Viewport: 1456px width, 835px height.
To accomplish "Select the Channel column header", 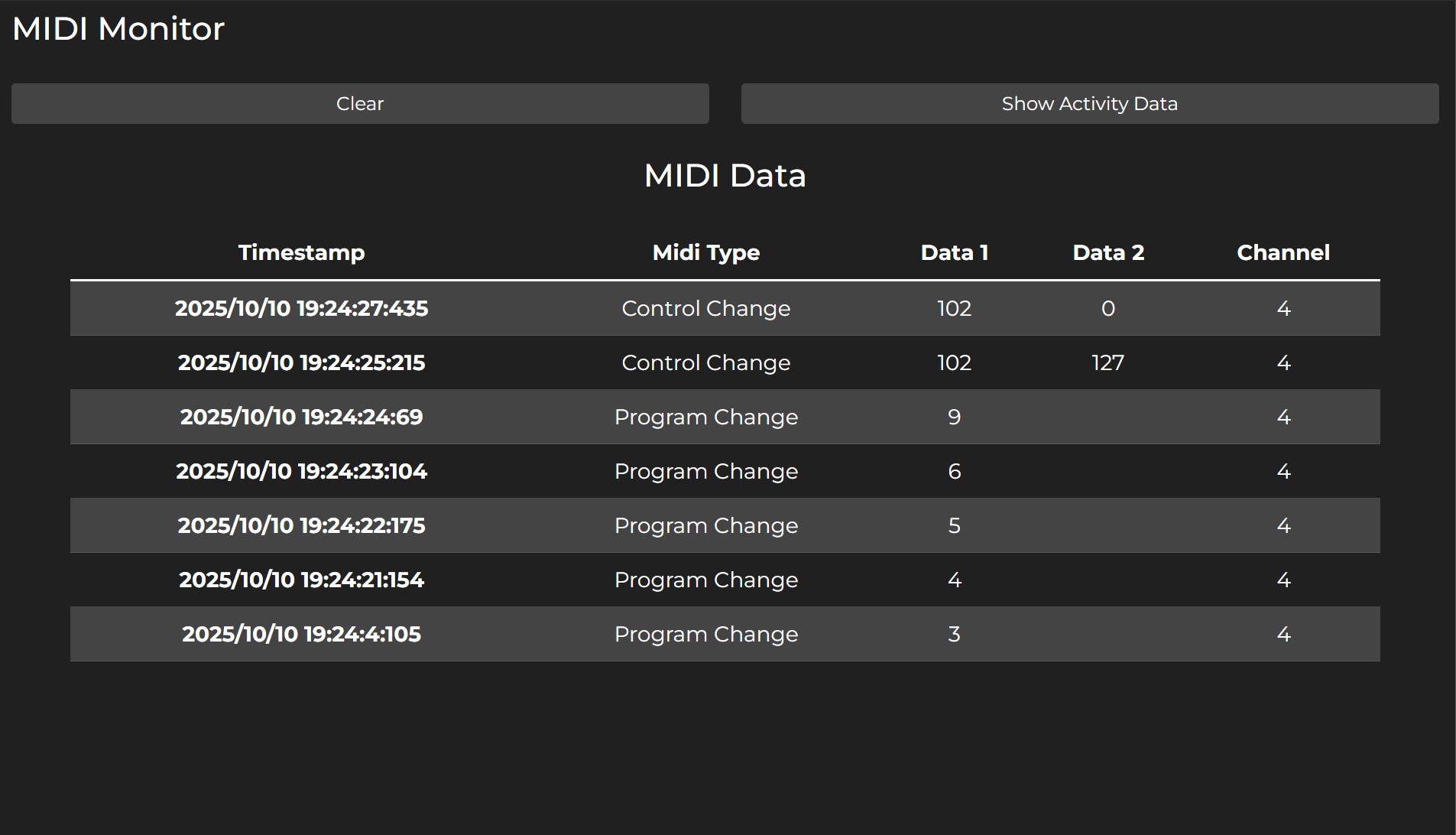I will (x=1283, y=253).
